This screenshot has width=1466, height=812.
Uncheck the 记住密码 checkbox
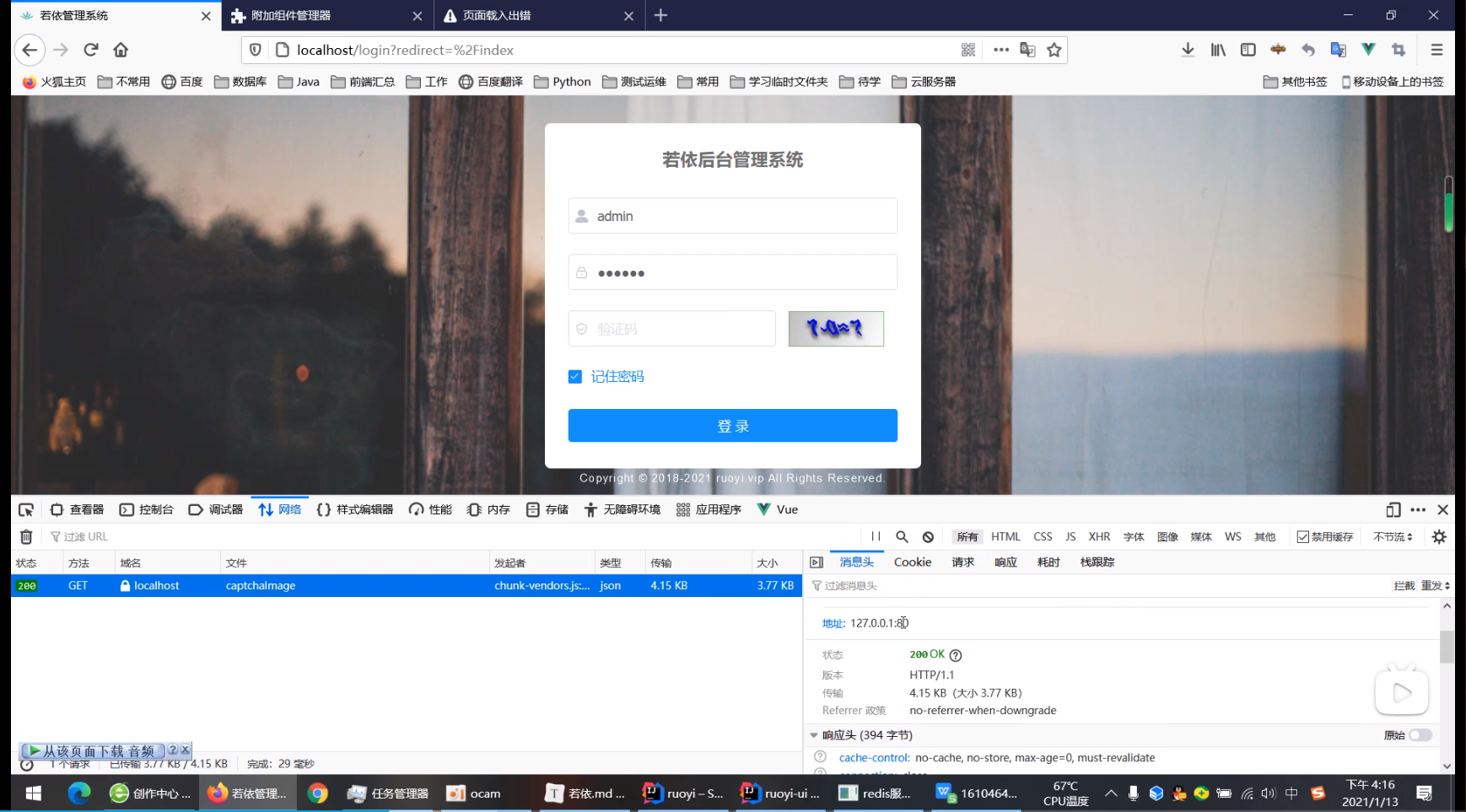(575, 376)
